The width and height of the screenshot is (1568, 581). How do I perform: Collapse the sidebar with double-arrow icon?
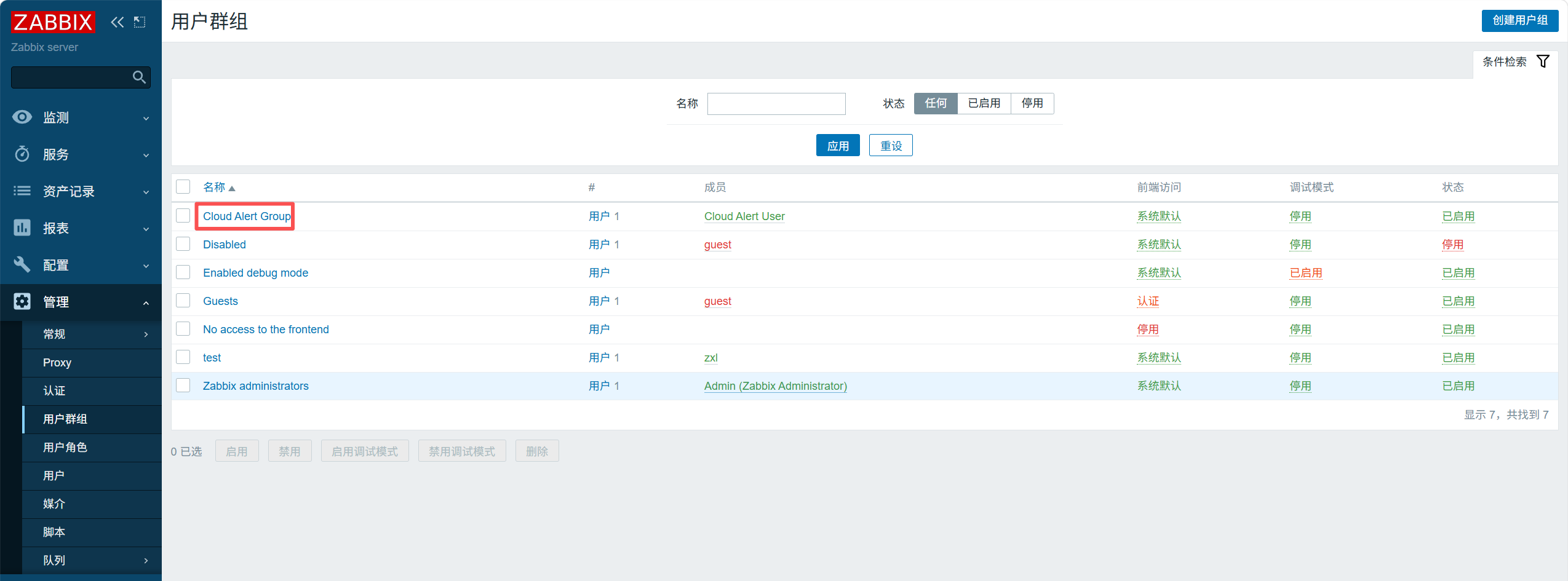point(117,22)
